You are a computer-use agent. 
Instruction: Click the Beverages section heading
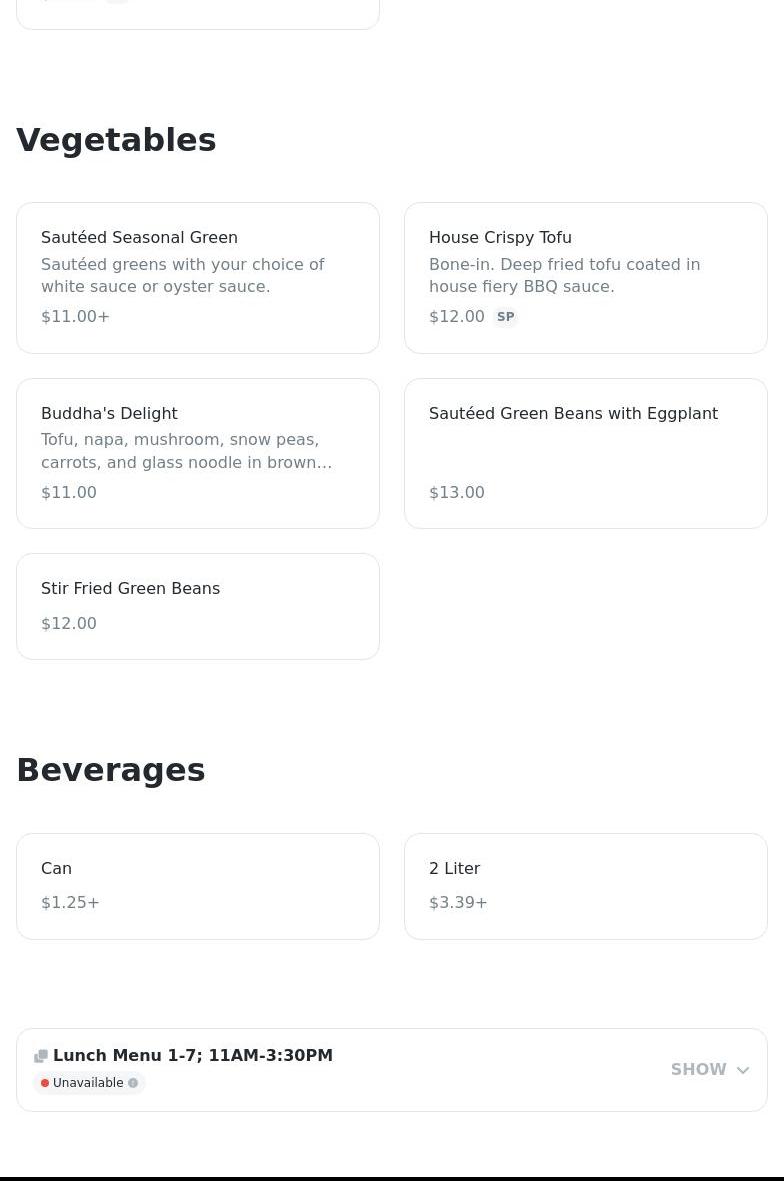pyautogui.click(x=111, y=770)
